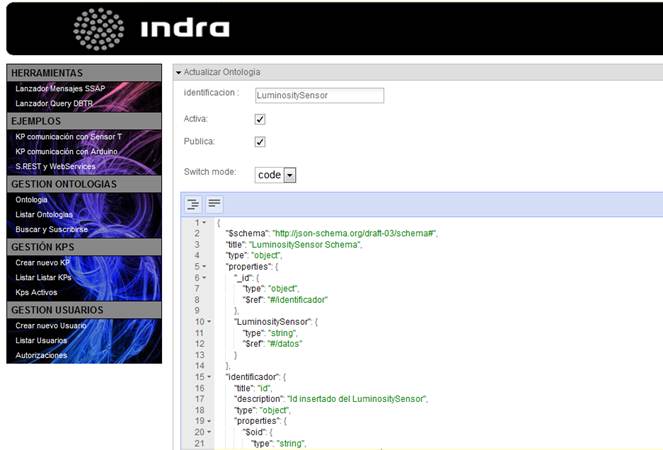Image resolution: width=663 pixels, height=450 pixels.
Task: Click the compact JSON icon in editor toolbar
Action: (214, 204)
